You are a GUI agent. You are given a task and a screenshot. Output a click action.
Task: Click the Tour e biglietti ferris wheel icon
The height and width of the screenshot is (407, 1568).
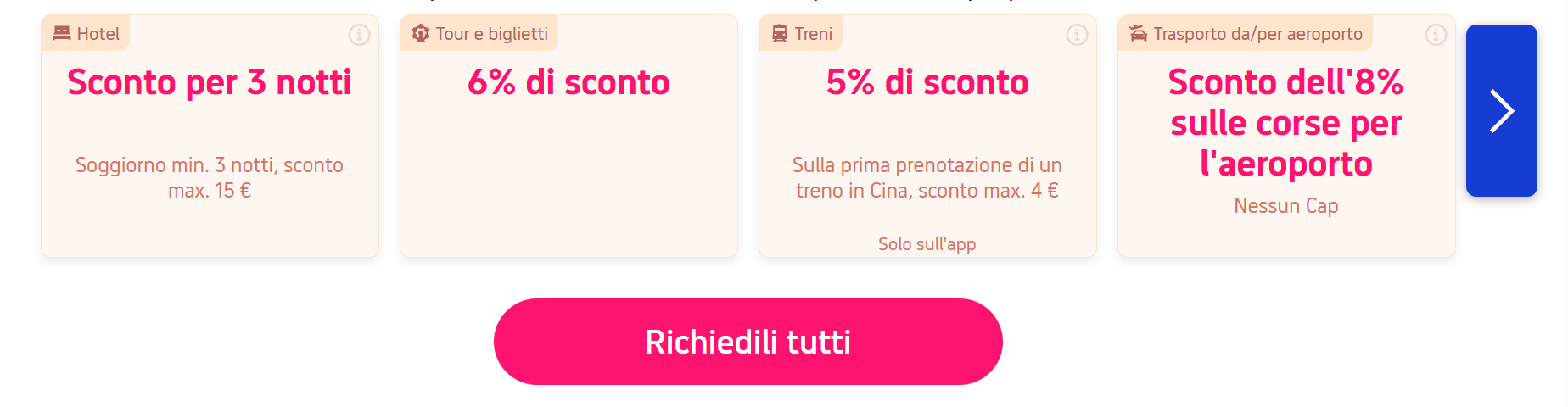(x=421, y=34)
